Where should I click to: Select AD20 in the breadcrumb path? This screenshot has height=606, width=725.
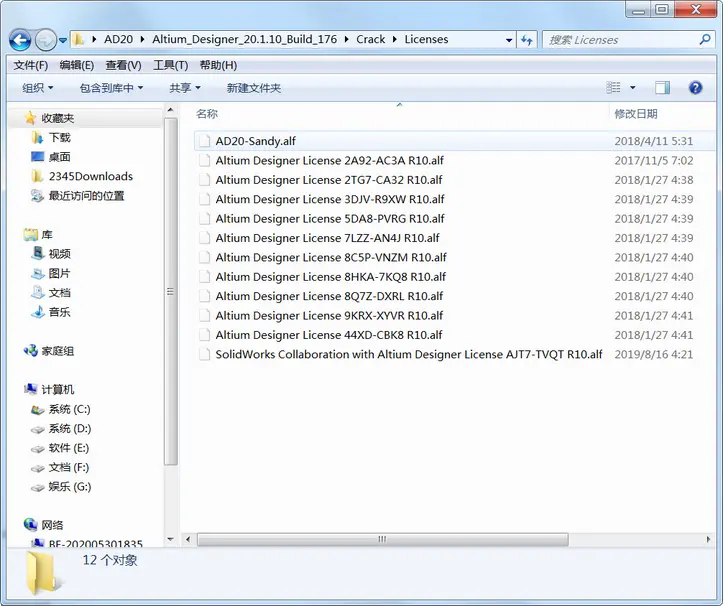[118, 39]
